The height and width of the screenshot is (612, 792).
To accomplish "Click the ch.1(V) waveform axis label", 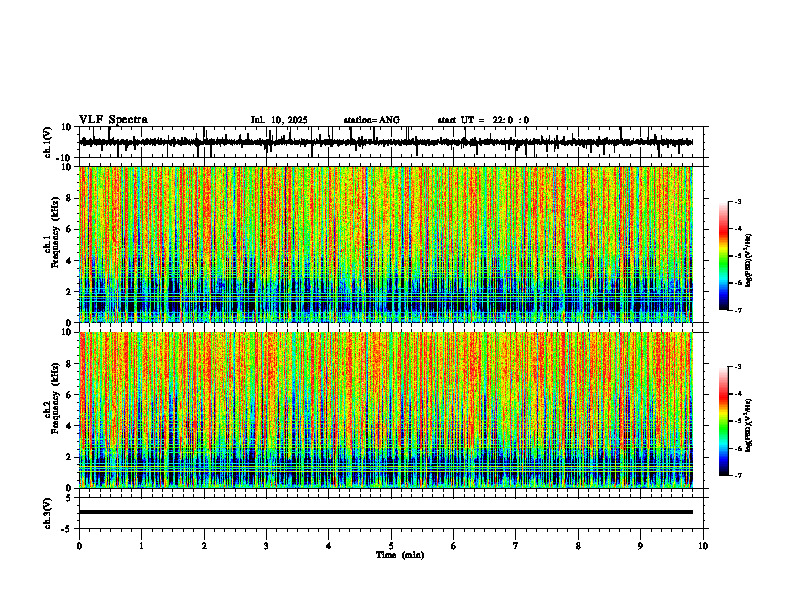I will [48, 142].
